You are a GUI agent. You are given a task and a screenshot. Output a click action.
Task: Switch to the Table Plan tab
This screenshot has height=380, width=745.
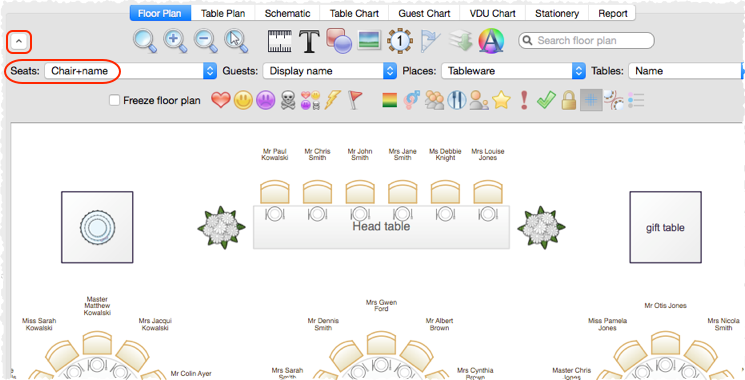tap(223, 13)
